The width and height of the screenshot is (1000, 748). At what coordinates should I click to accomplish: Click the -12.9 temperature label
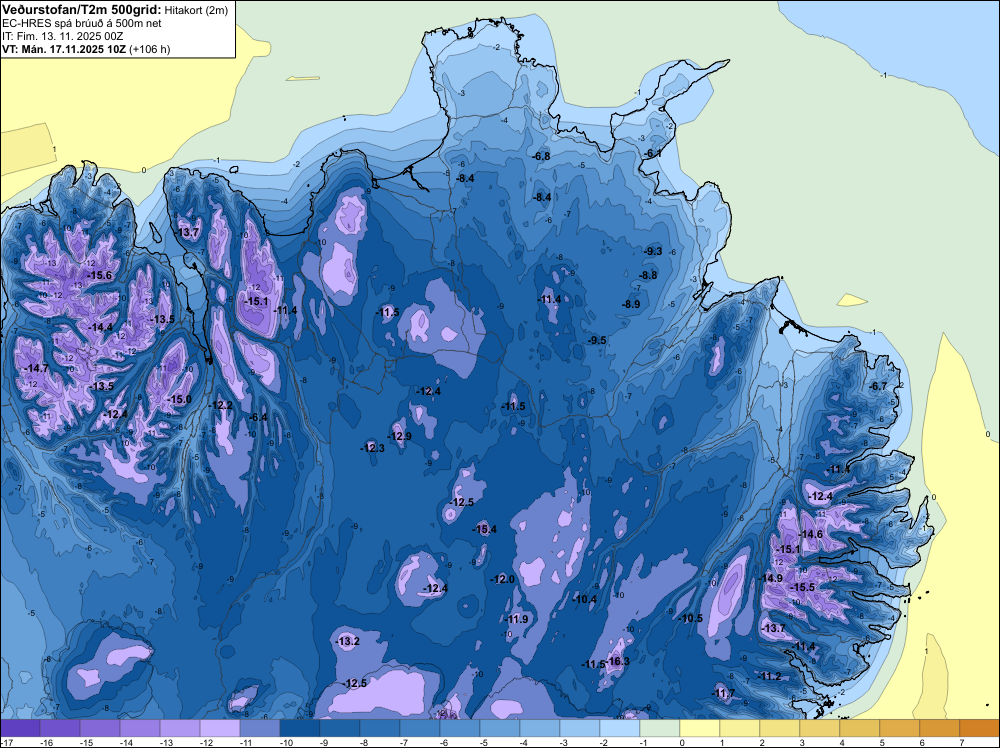tap(400, 436)
